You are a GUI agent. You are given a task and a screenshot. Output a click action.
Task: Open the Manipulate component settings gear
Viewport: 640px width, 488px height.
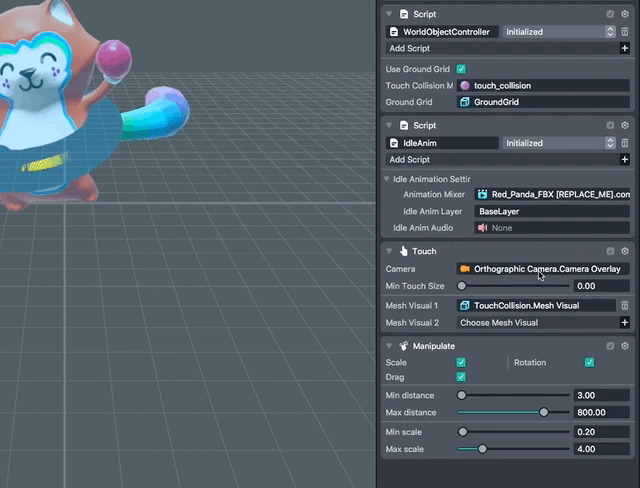point(625,346)
